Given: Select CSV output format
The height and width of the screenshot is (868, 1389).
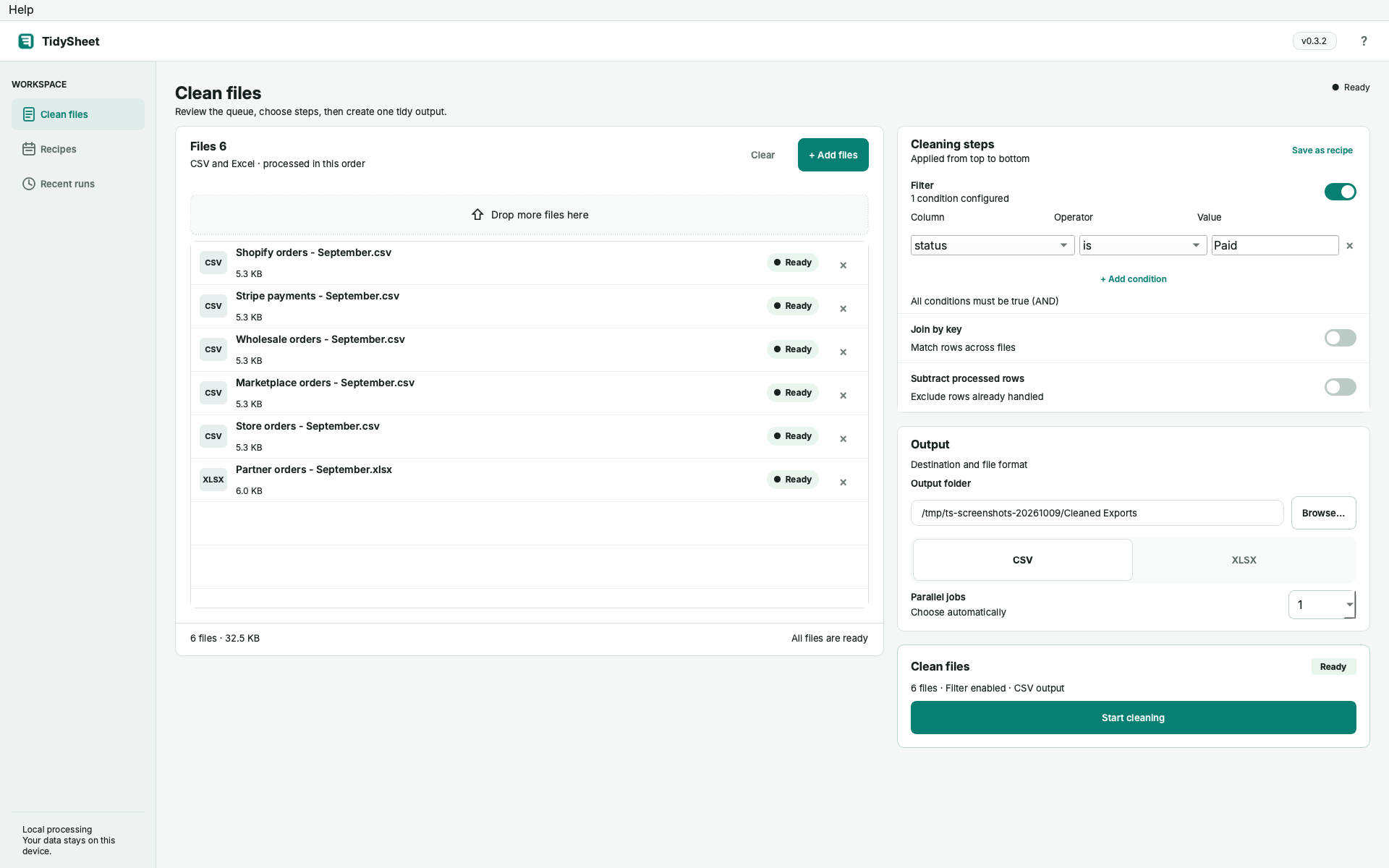Looking at the screenshot, I should tap(1022, 560).
